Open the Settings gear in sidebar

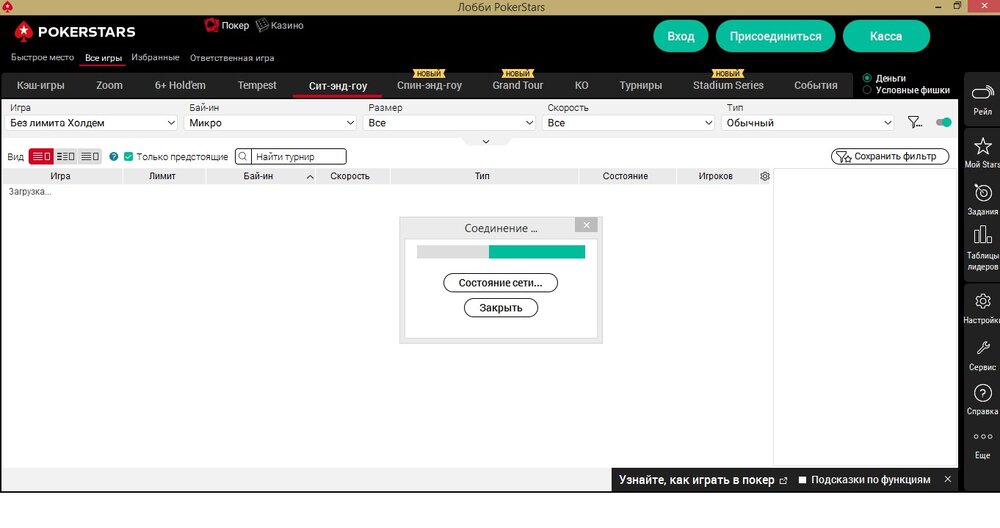pos(982,301)
